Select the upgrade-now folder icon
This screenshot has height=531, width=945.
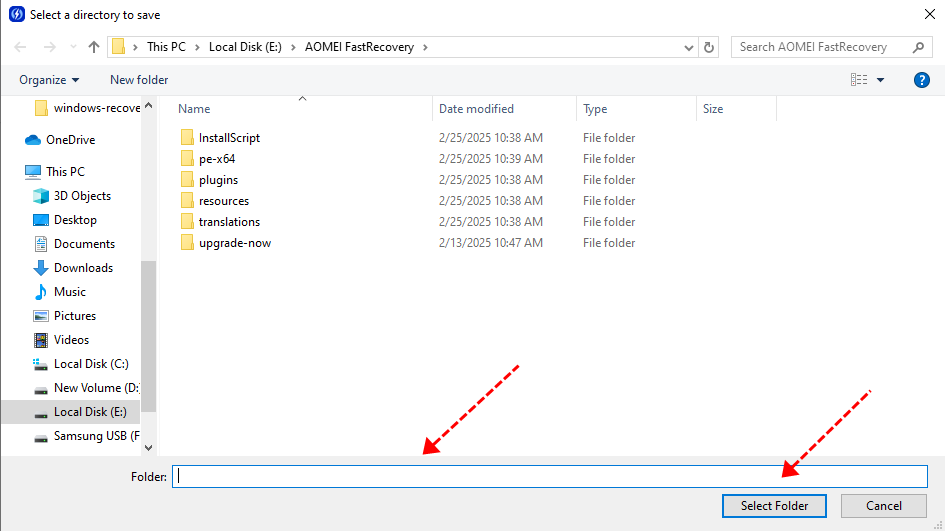pos(187,243)
